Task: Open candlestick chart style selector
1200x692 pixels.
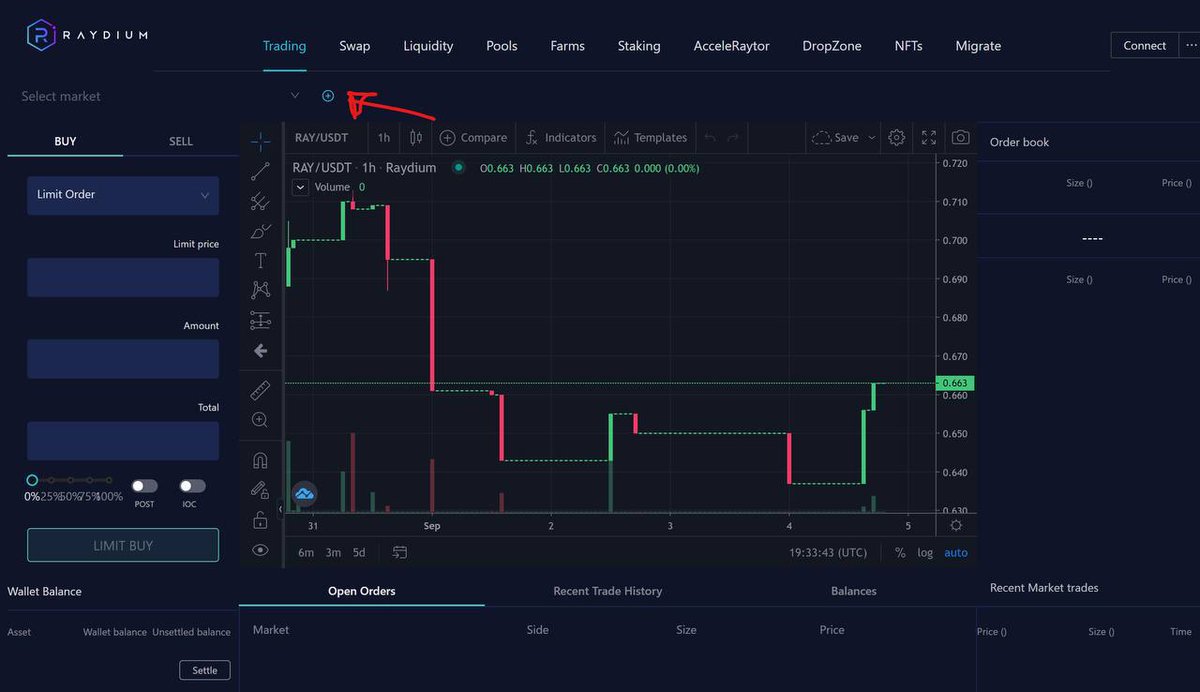Action: click(416, 138)
